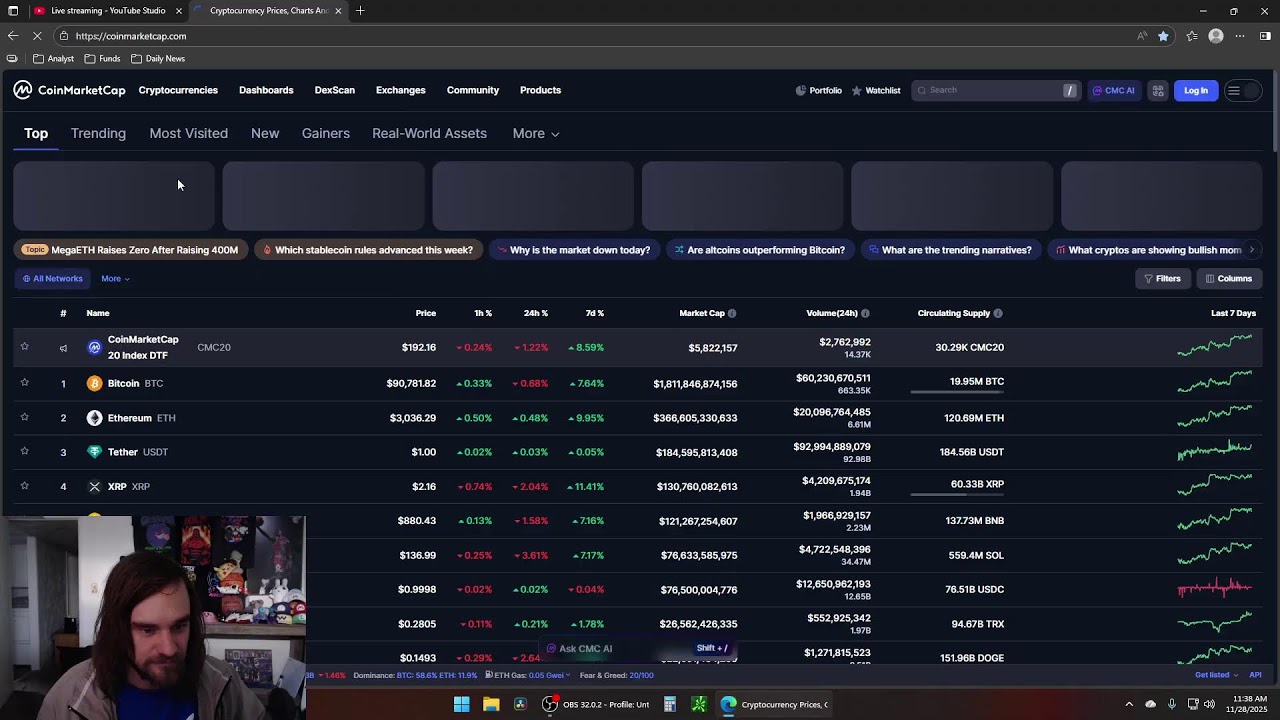The image size is (1280, 720).
Task: Open the Portfolio page
Action: coord(819,90)
